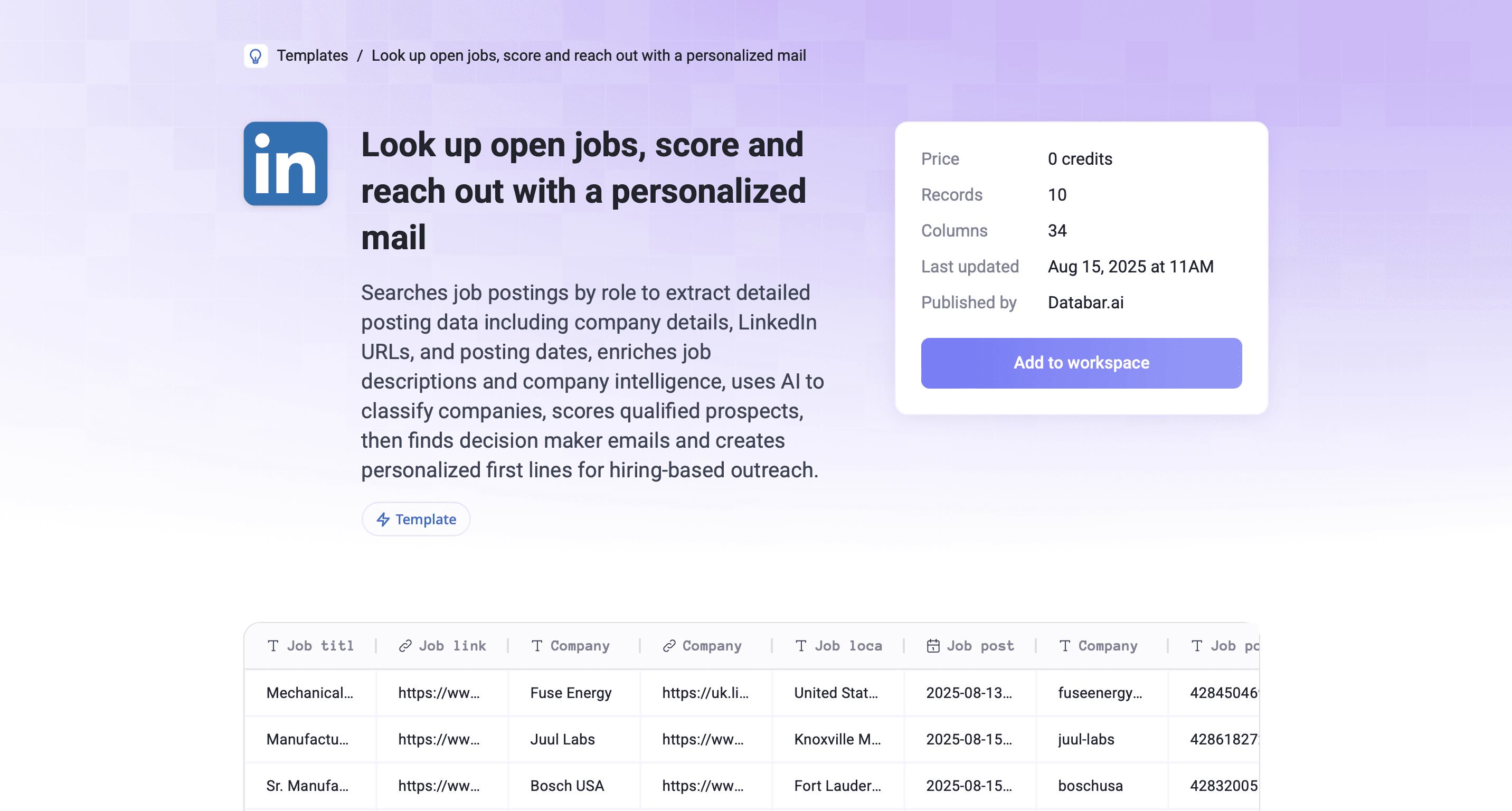Click the text-type icon on the Job title column
The height and width of the screenshot is (811, 1512).
(x=273, y=646)
